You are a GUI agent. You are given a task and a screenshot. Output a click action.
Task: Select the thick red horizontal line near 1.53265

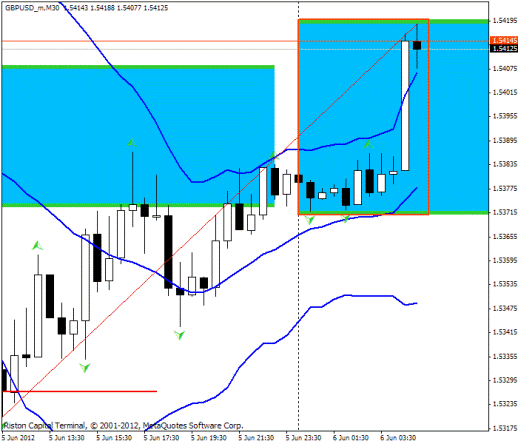click(x=79, y=391)
